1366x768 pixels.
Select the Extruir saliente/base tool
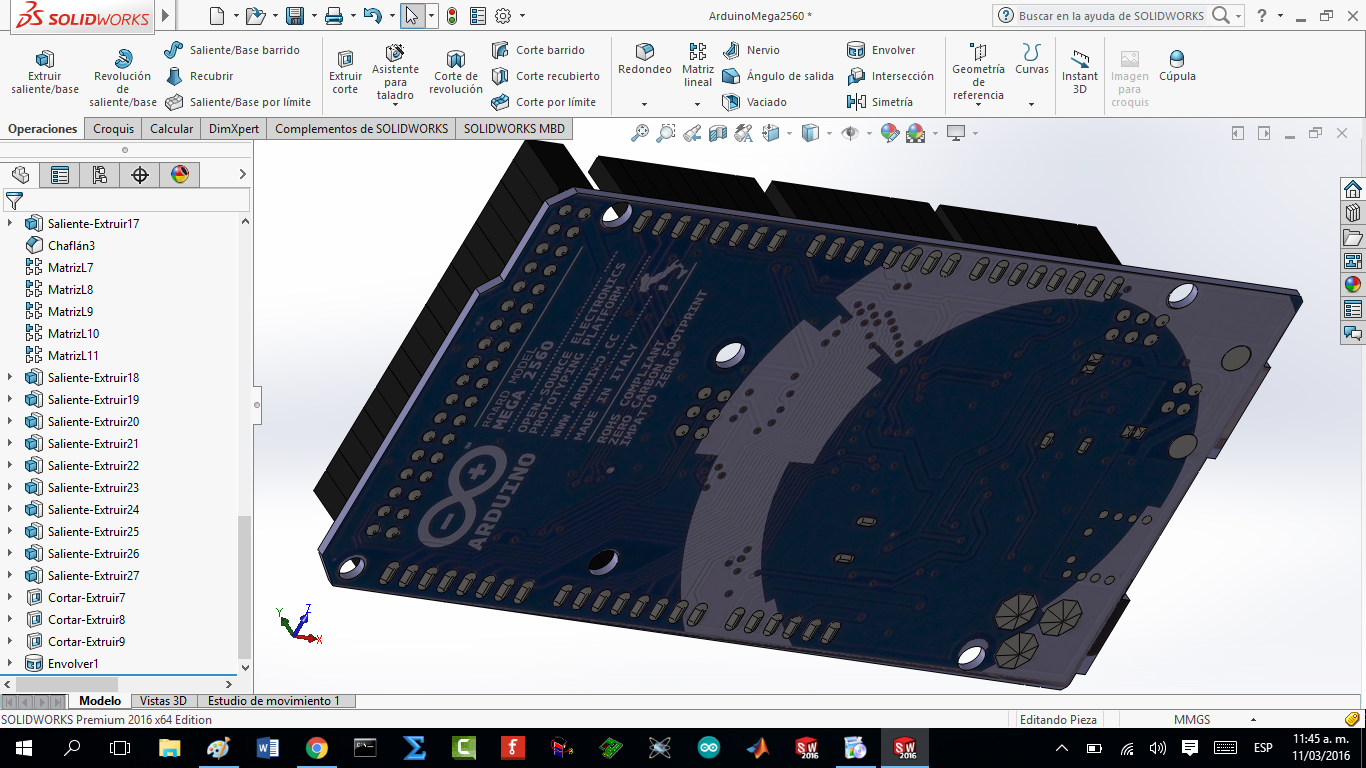(x=45, y=72)
